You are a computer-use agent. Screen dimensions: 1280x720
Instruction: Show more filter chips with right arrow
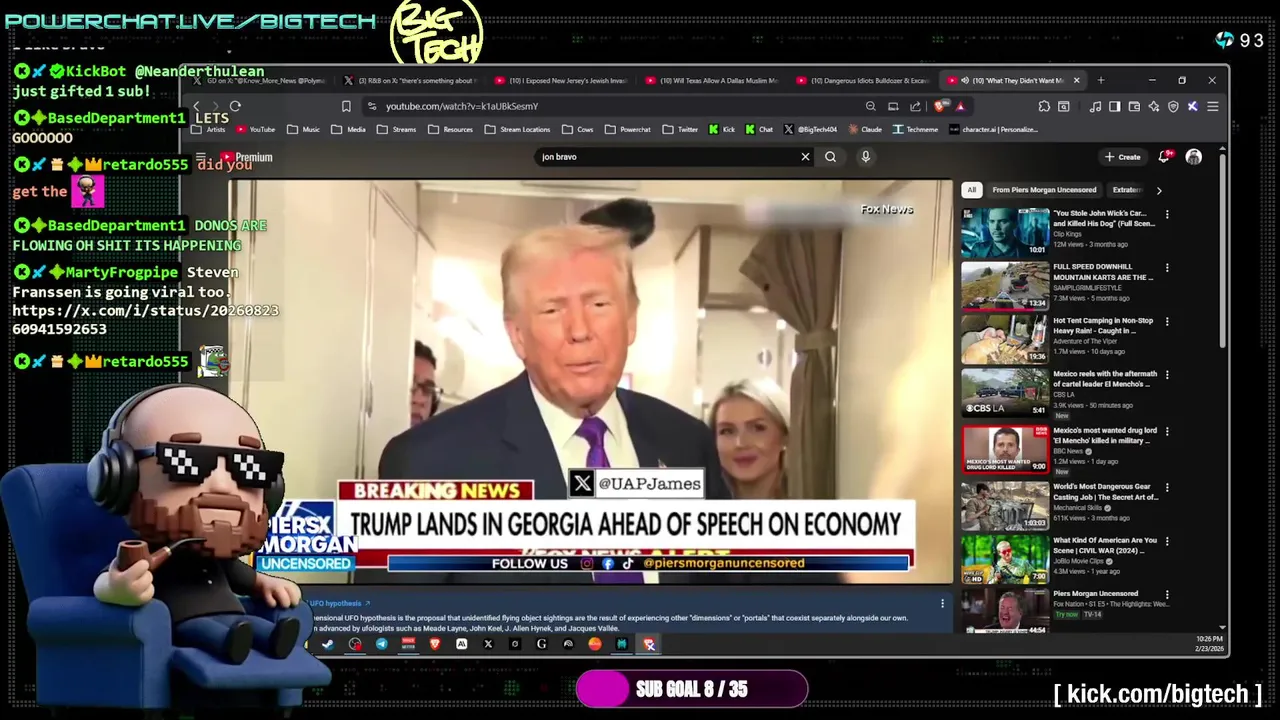(x=1159, y=190)
